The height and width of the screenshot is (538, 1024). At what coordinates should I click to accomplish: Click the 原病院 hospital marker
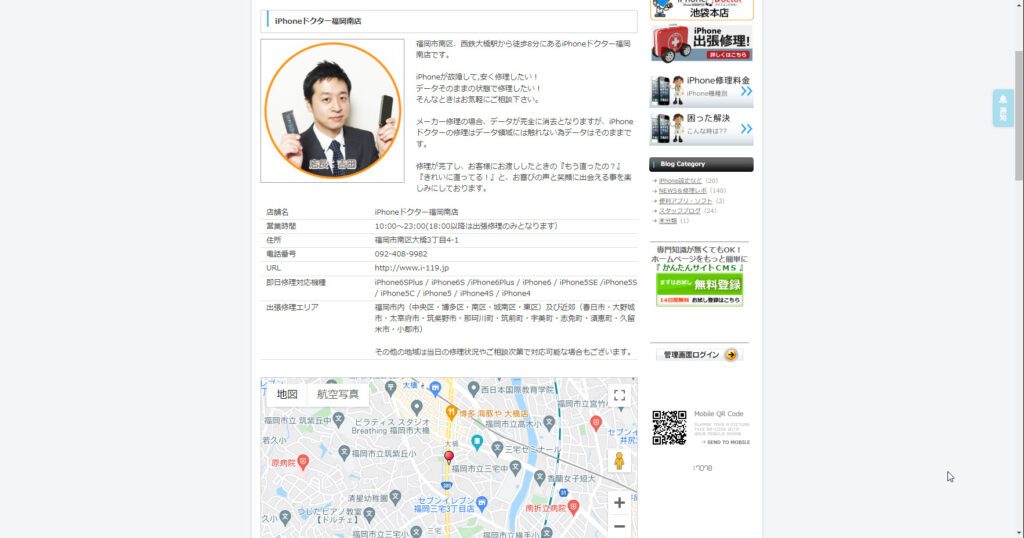(303, 462)
